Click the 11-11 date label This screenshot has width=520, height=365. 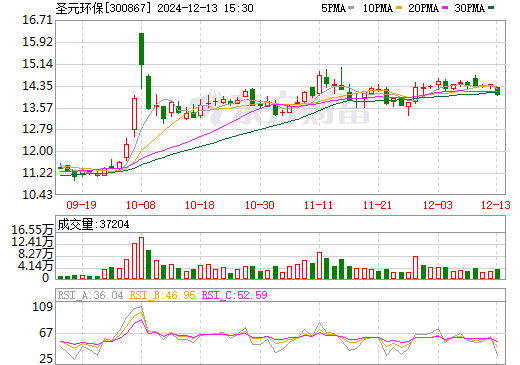pos(318,205)
